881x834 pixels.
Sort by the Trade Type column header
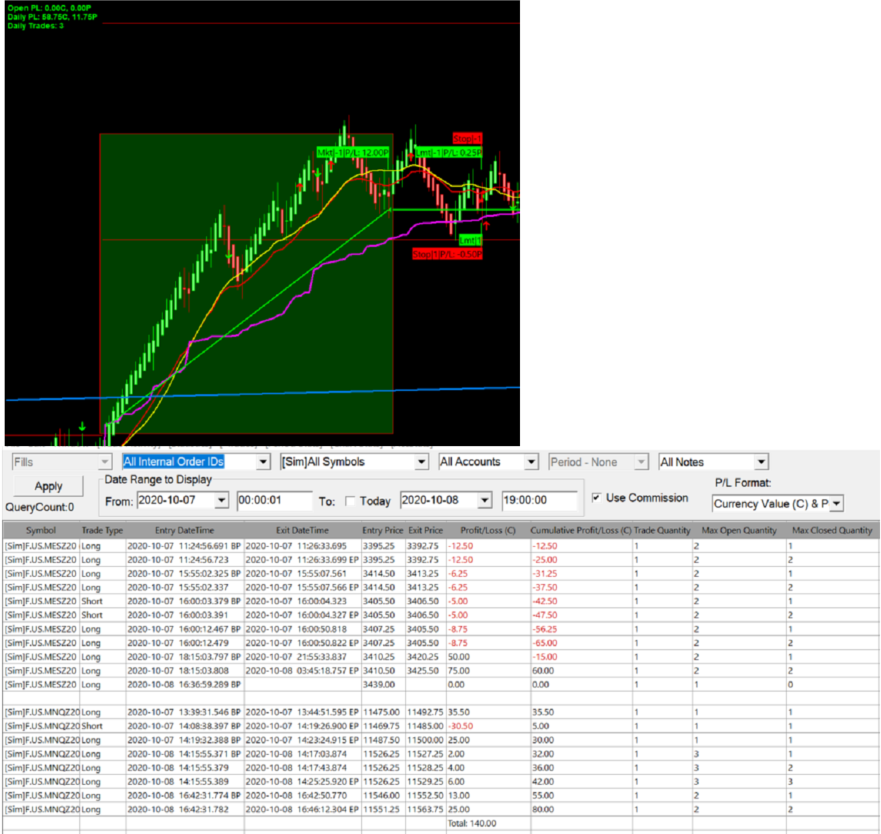click(x=102, y=530)
